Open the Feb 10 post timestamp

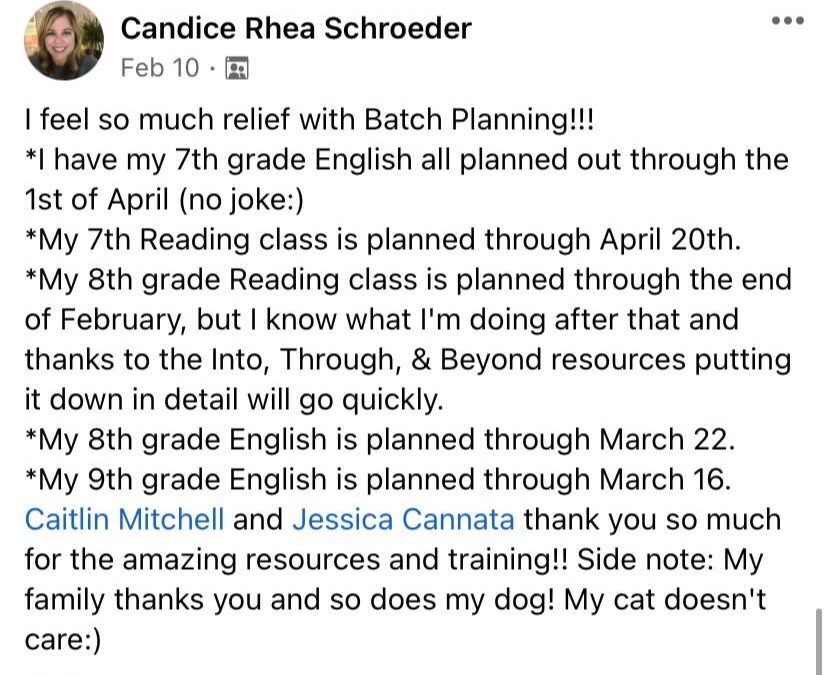[x=159, y=68]
